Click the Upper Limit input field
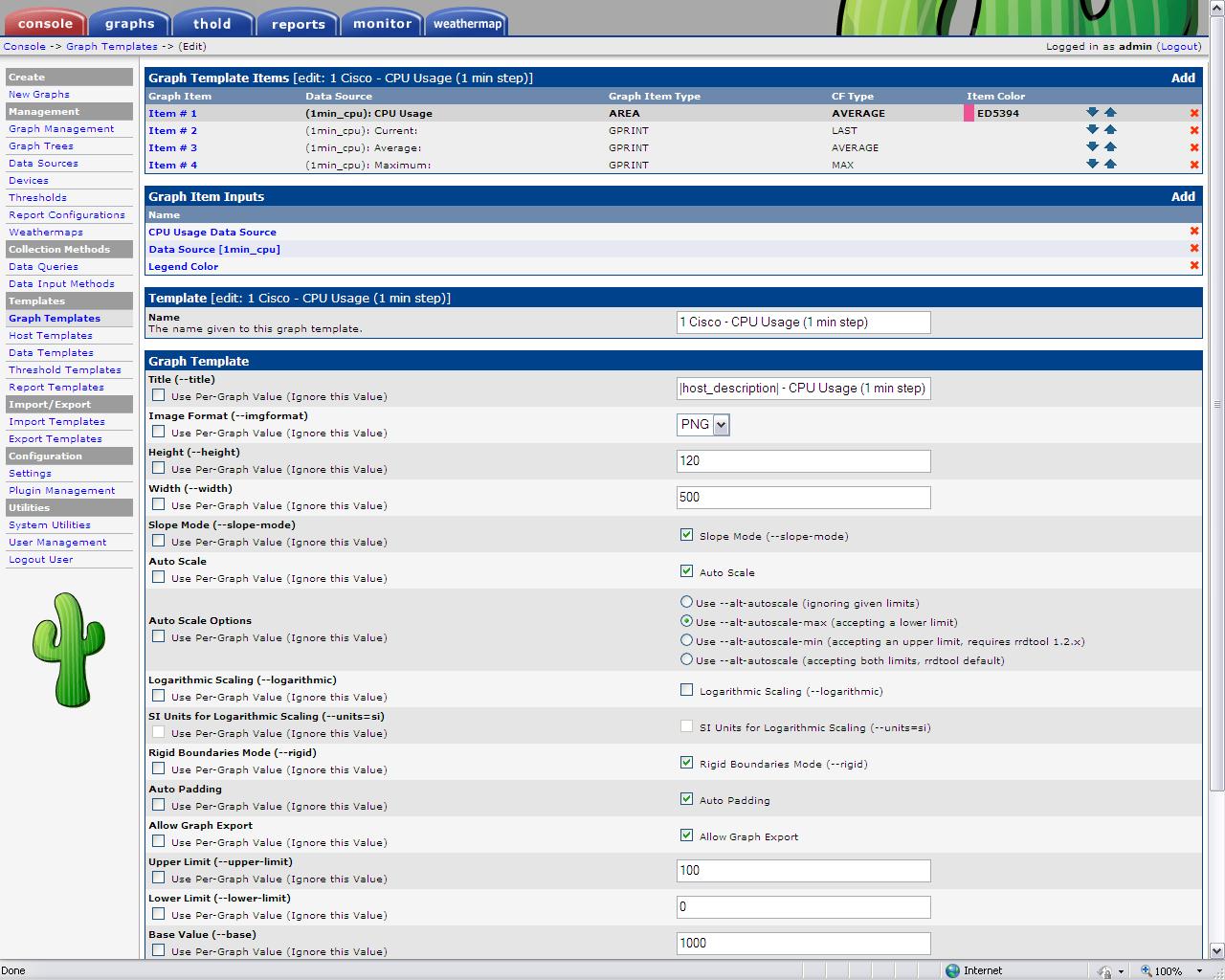Image resolution: width=1225 pixels, height=980 pixels. pyautogui.click(x=803, y=871)
